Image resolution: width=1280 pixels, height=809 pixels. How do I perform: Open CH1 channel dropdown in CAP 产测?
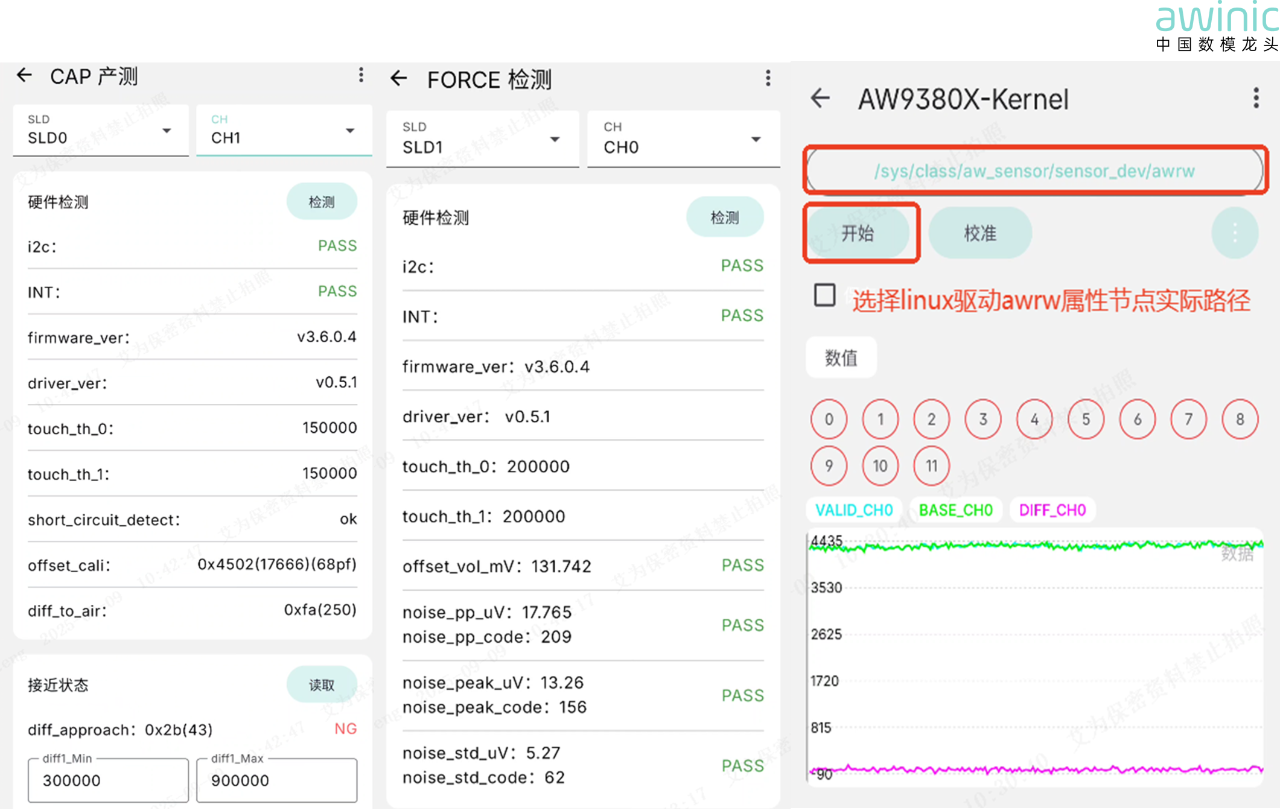point(284,130)
